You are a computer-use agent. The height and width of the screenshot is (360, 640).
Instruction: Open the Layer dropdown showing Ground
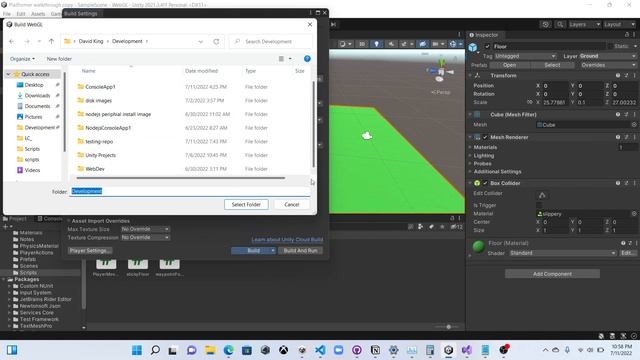click(608, 56)
